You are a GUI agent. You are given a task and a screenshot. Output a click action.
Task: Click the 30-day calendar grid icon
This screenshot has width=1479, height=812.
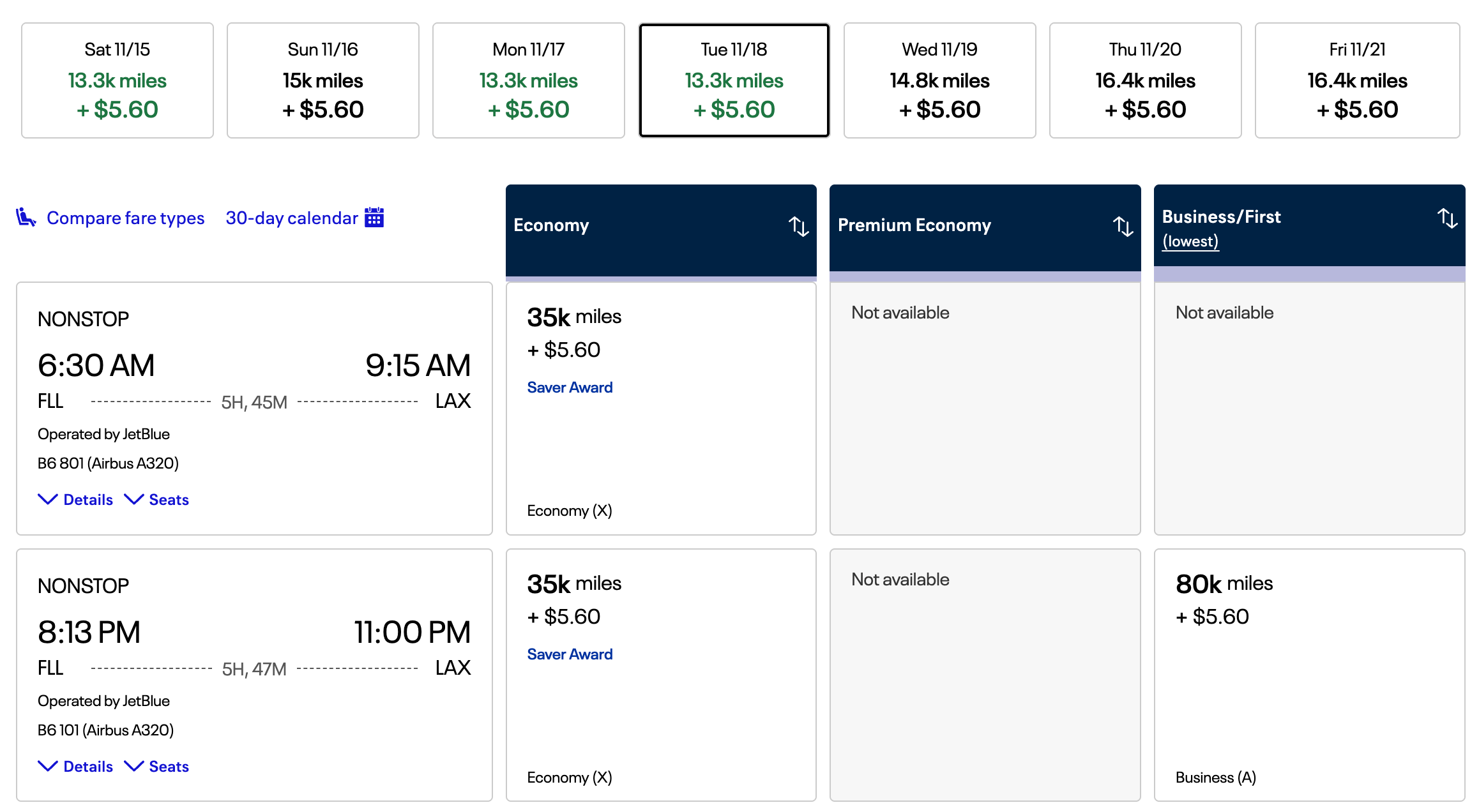pyautogui.click(x=374, y=218)
